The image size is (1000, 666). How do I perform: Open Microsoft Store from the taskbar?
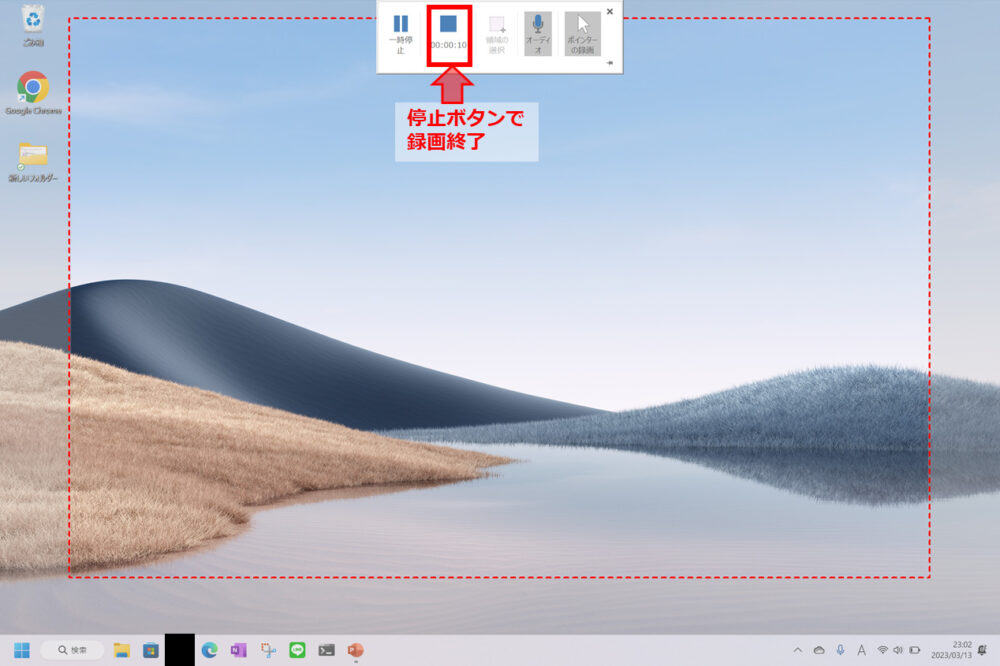click(151, 650)
